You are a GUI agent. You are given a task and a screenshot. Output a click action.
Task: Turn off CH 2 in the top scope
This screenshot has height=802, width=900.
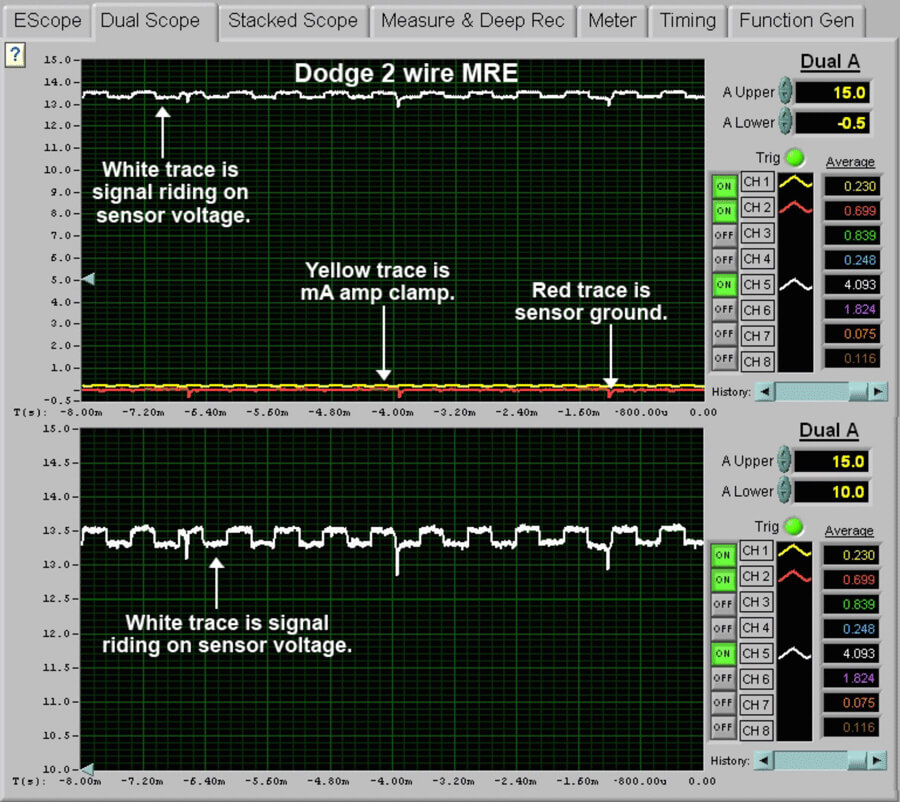(724, 211)
